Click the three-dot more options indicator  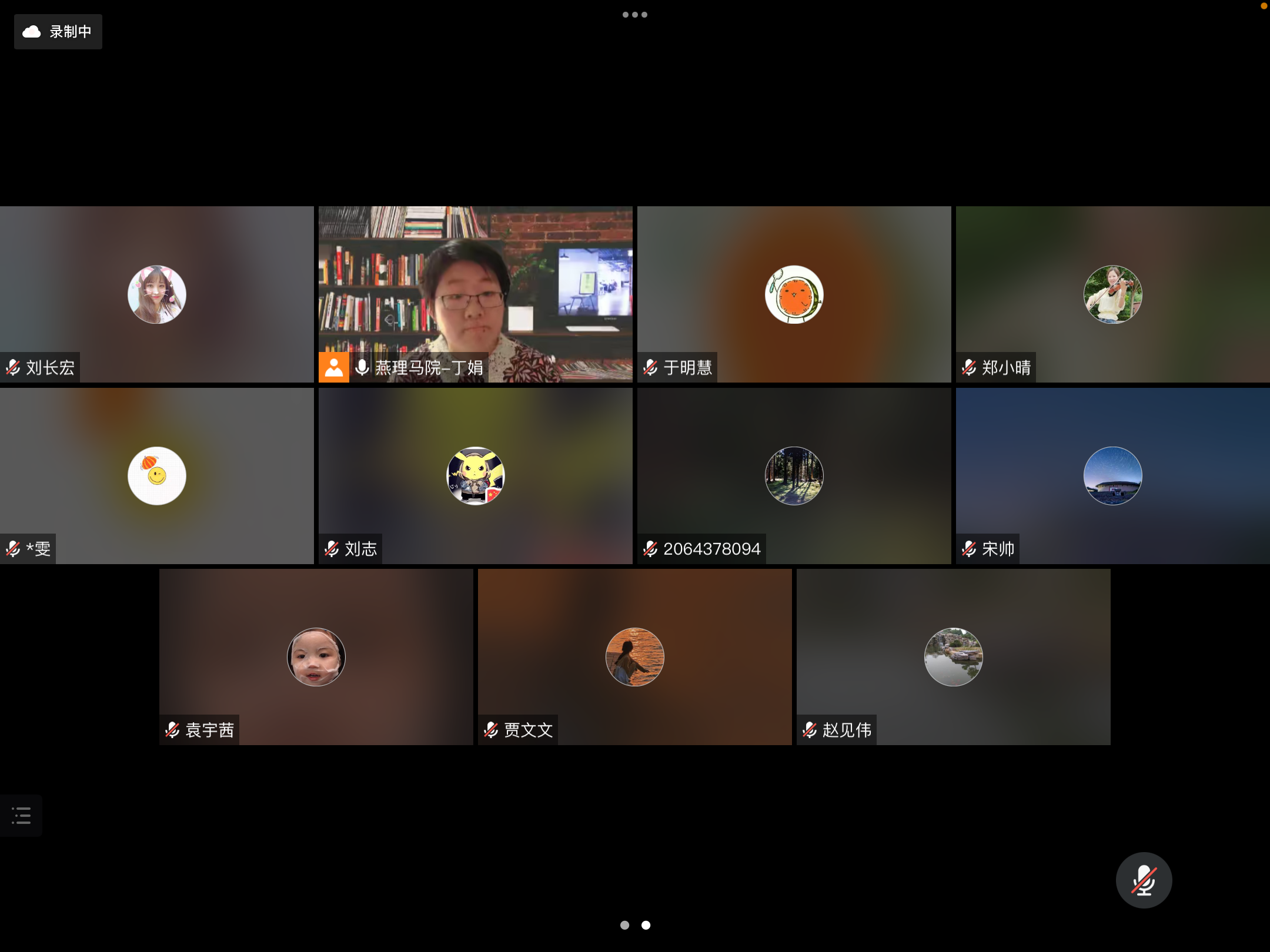coord(634,15)
